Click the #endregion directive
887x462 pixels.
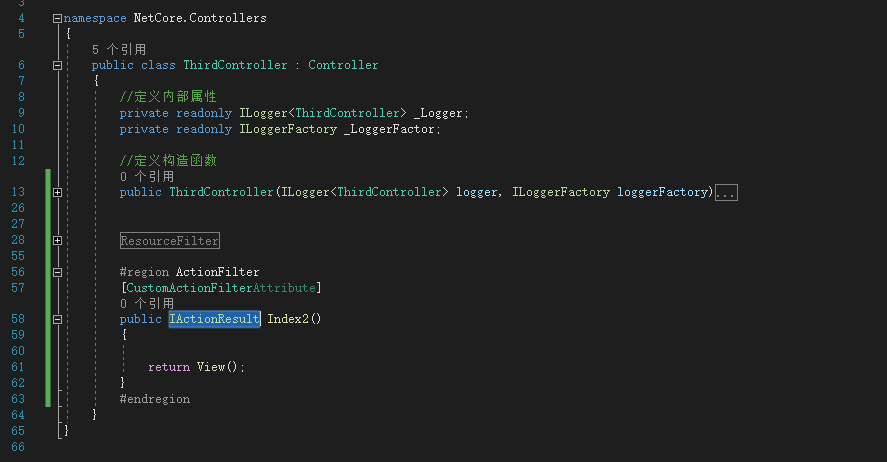pos(154,399)
